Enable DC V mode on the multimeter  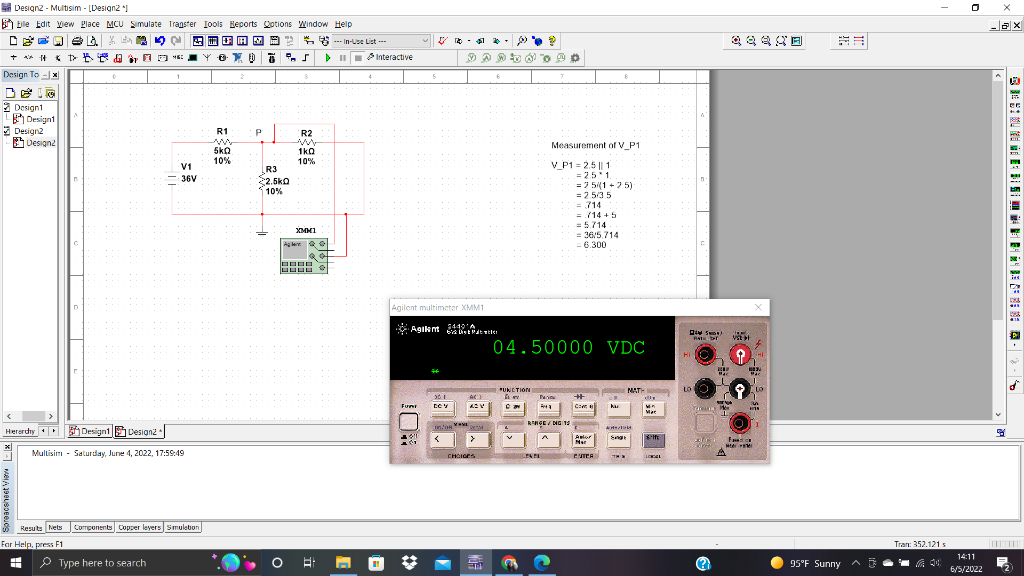pyautogui.click(x=443, y=407)
